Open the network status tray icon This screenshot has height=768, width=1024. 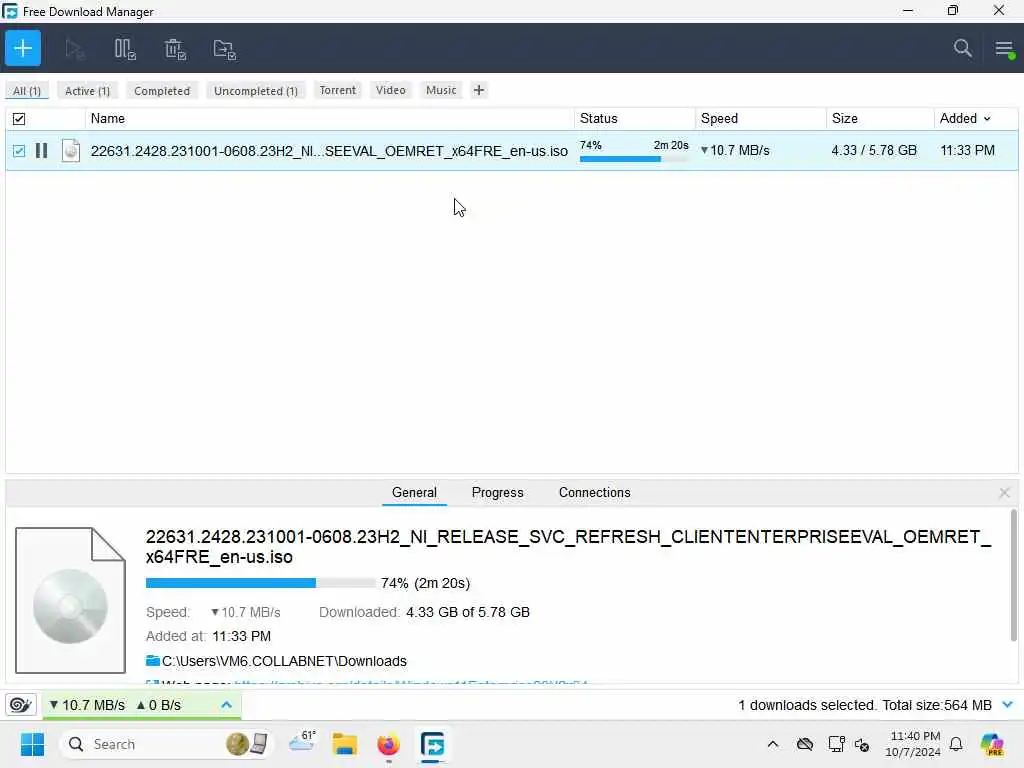point(836,744)
